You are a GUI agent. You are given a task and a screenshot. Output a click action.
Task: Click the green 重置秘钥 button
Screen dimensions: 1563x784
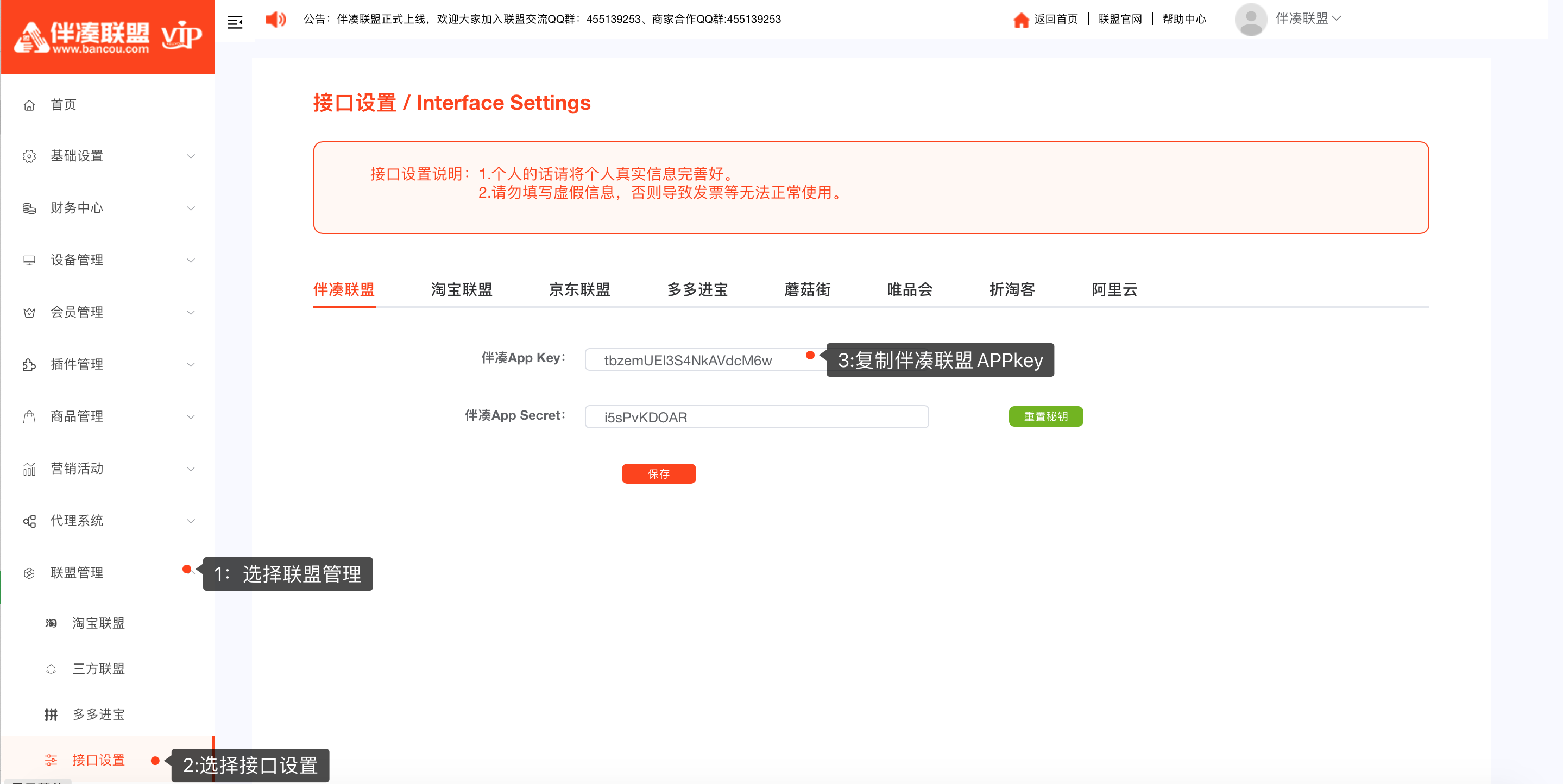(x=1045, y=417)
